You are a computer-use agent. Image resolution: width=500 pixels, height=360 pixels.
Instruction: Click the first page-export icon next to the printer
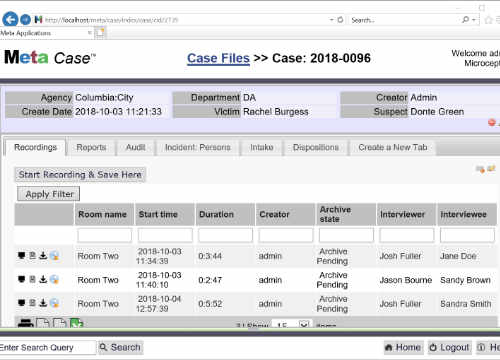pyautogui.click(x=43, y=323)
